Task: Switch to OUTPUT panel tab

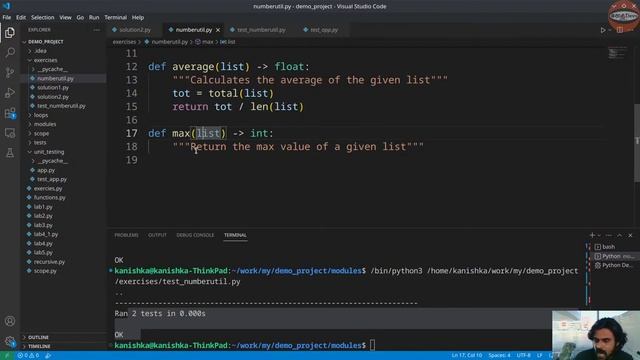Action: (157, 235)
